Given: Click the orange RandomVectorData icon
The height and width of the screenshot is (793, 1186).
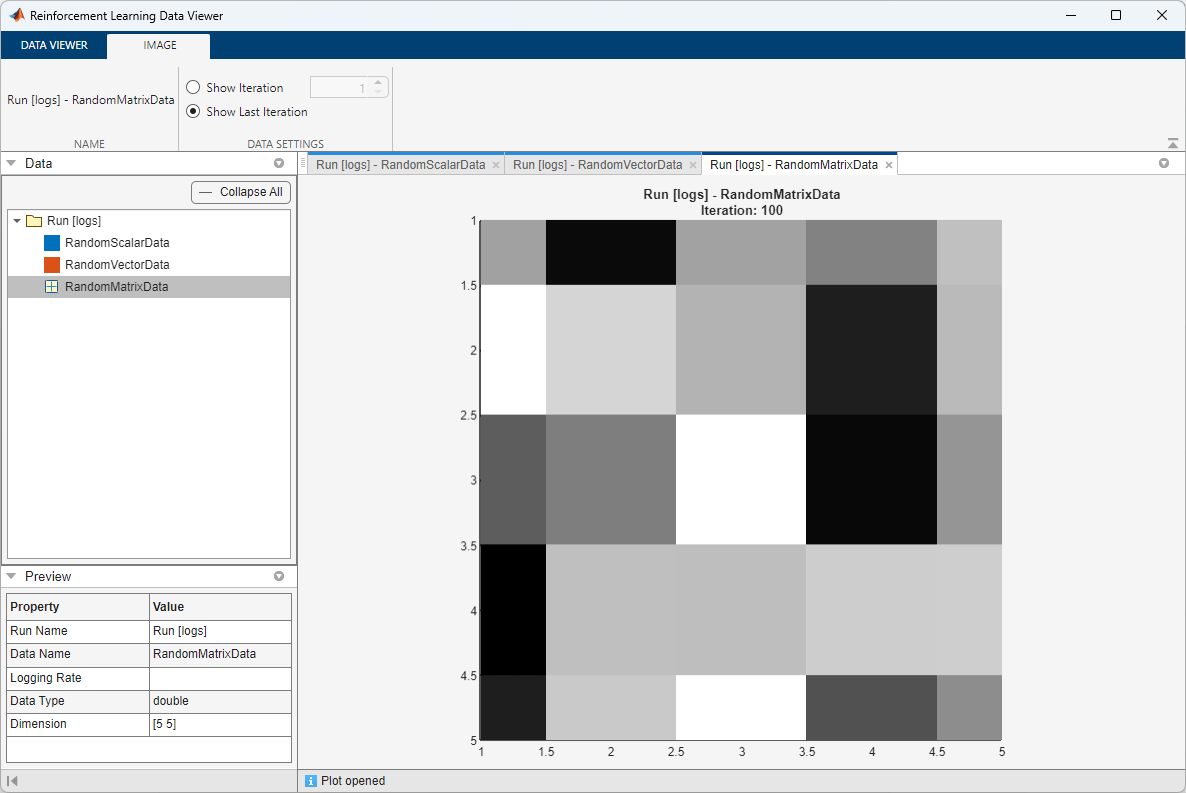Looking at the screenshot, I should pos(52,265).
